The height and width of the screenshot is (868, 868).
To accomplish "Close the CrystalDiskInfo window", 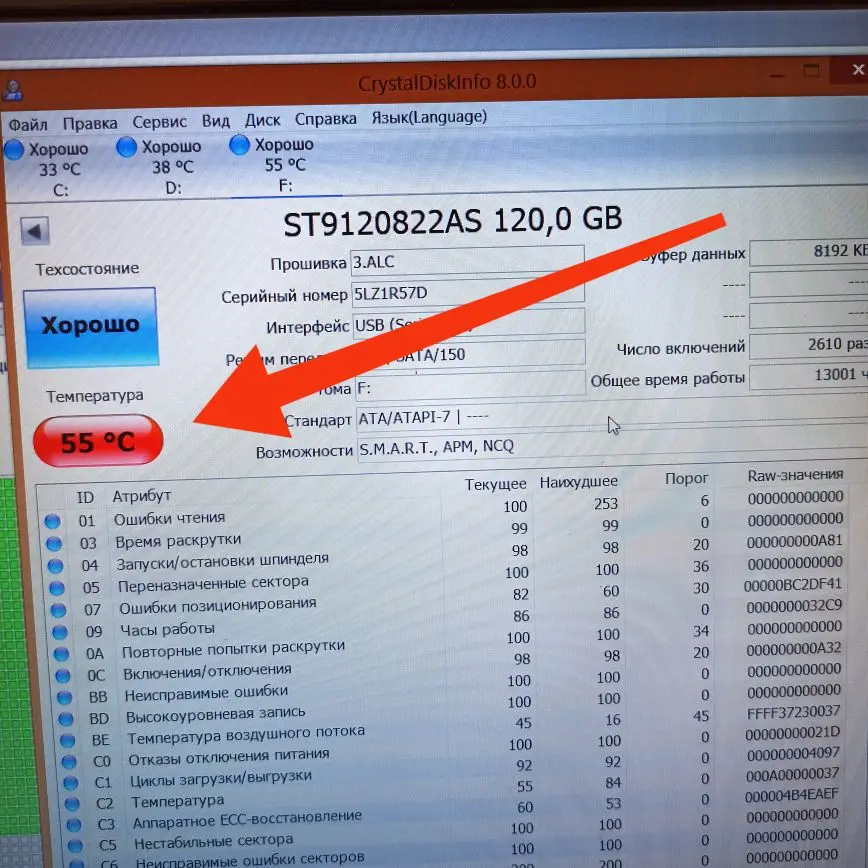I will click(857, 70).
